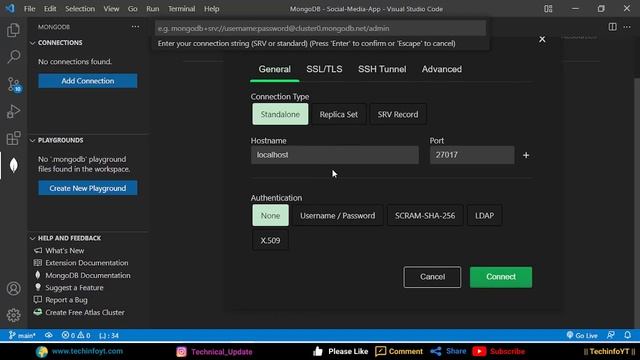This screenshot has height=360, width=640.
Task: Open Report a Bug link
Action: click(x=66, y=300)
